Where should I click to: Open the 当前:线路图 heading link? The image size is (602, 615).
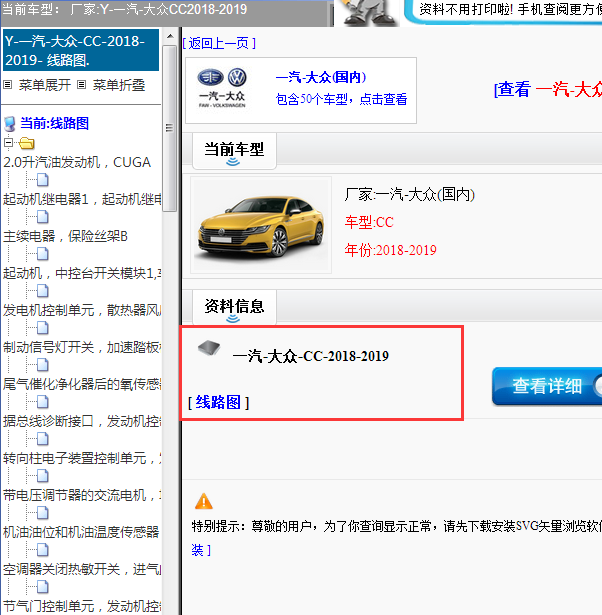click(55, 123)
